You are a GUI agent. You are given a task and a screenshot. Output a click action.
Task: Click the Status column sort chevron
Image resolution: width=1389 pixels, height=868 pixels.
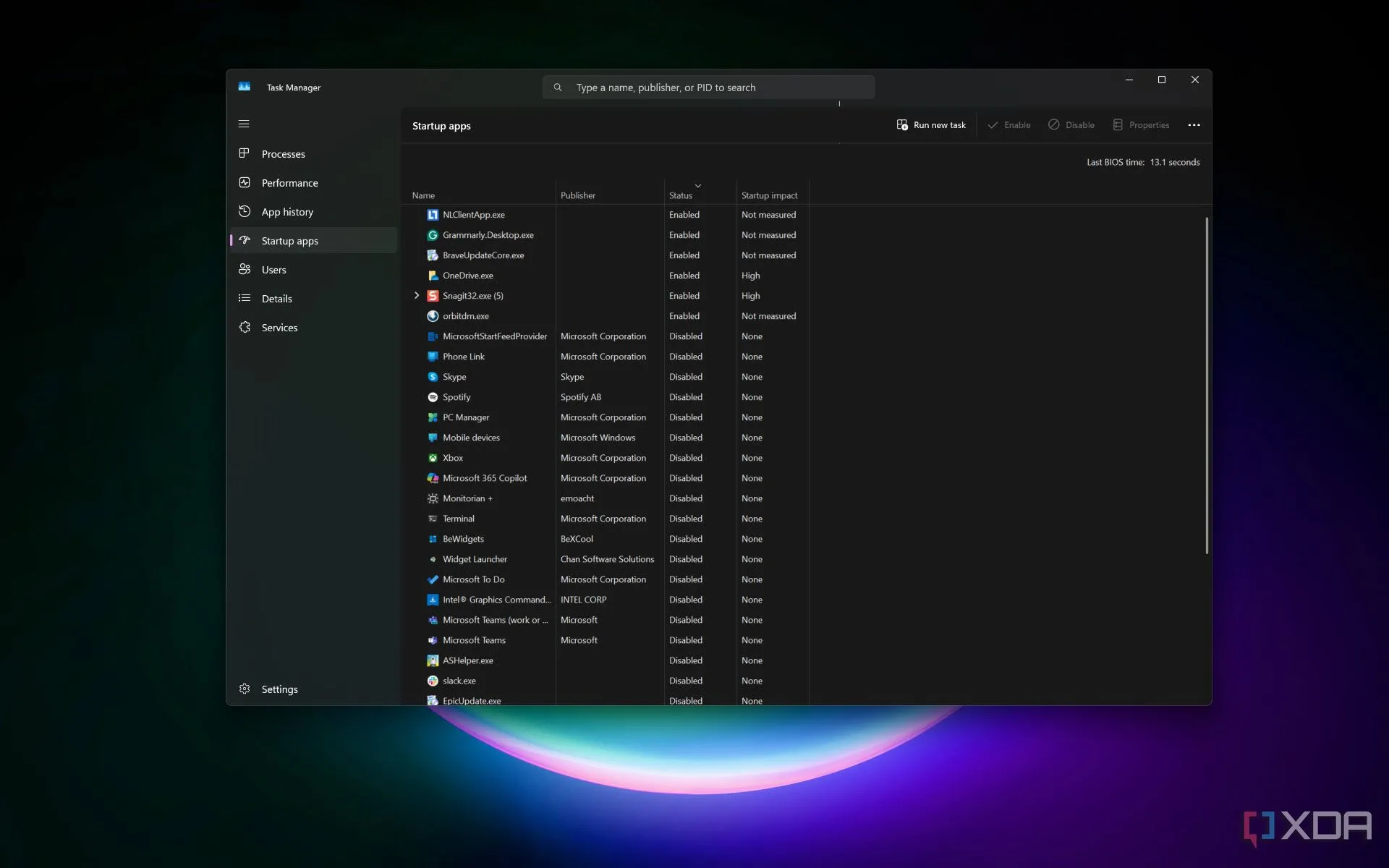tap(698, 186)
